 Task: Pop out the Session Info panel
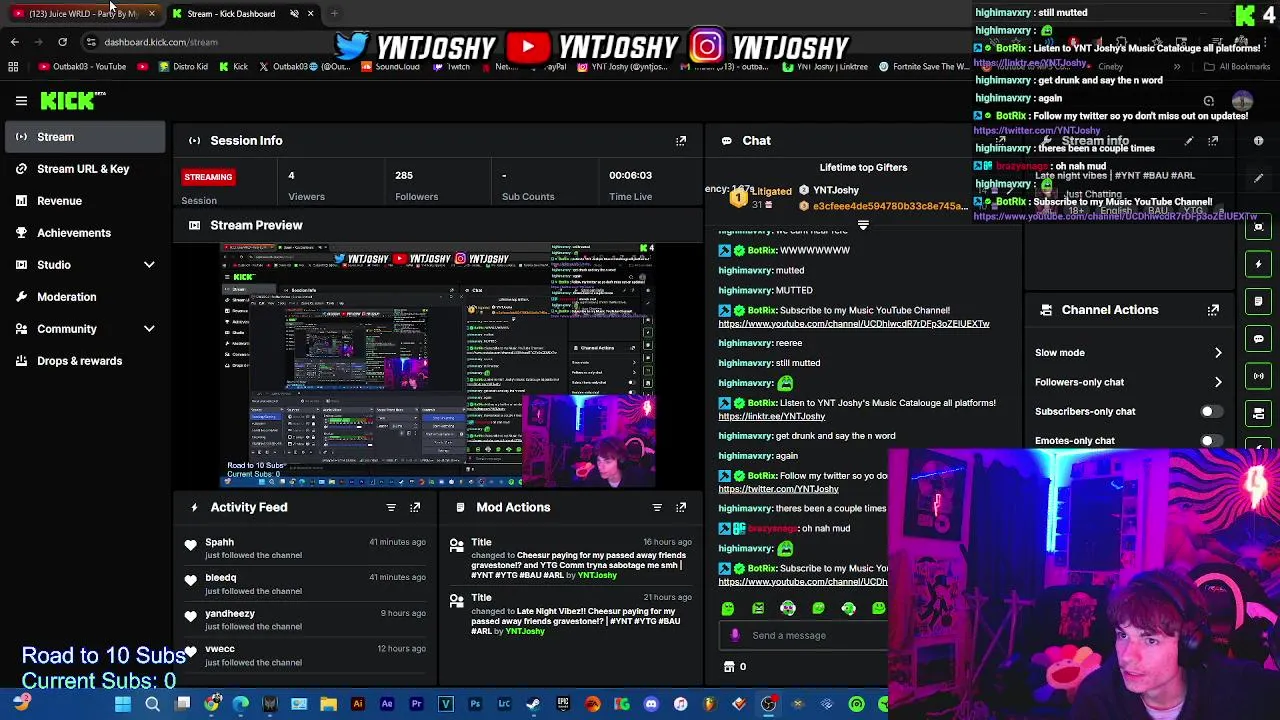681,141
